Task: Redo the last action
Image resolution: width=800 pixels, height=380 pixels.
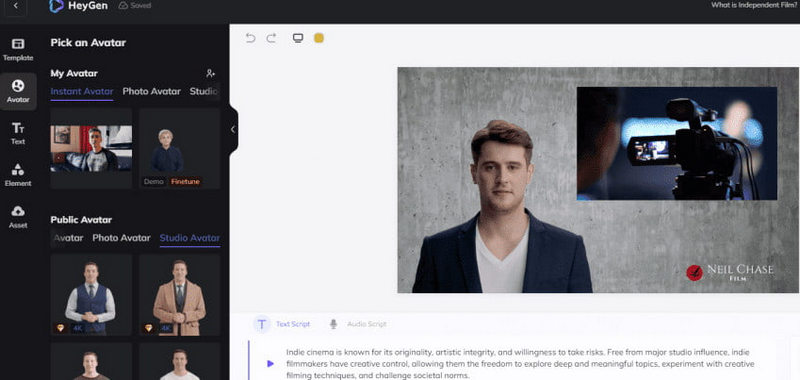Action: coord(271,38)
